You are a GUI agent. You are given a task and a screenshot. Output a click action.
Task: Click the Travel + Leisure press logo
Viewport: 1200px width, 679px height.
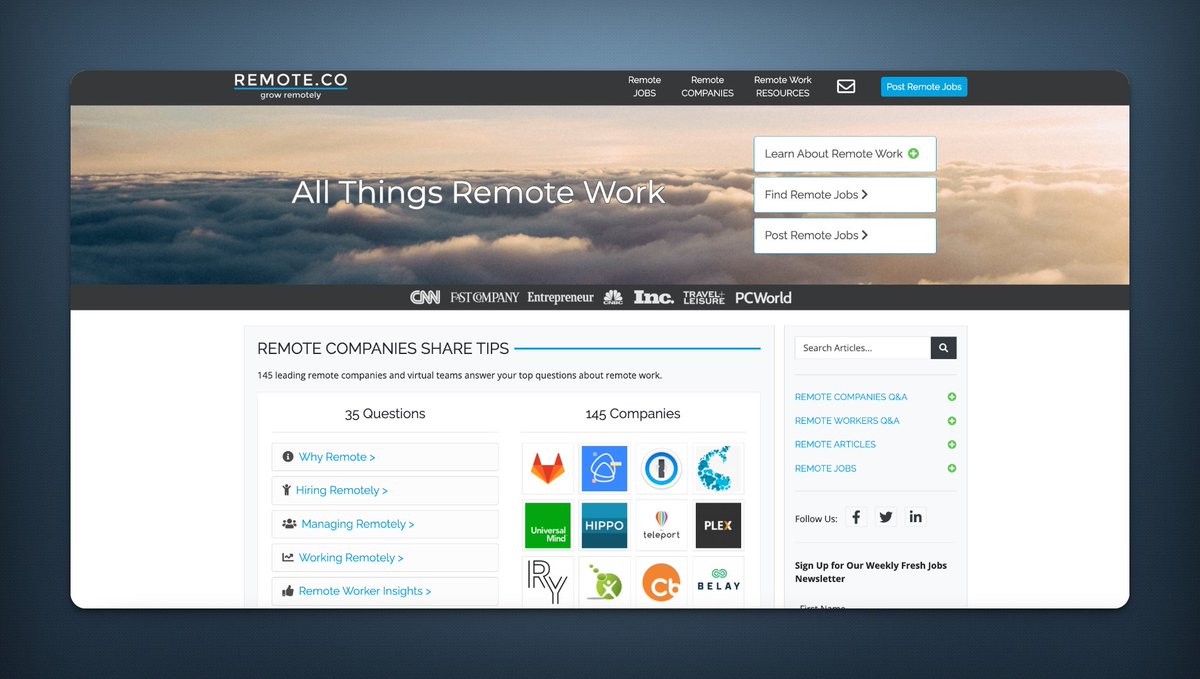(704, 297)
